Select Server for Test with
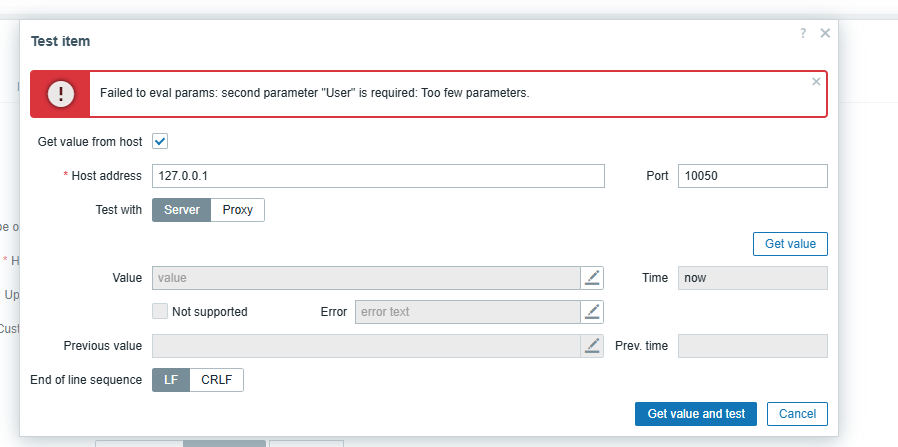Viewport: 898px width, 447px height. pos(182,210)
